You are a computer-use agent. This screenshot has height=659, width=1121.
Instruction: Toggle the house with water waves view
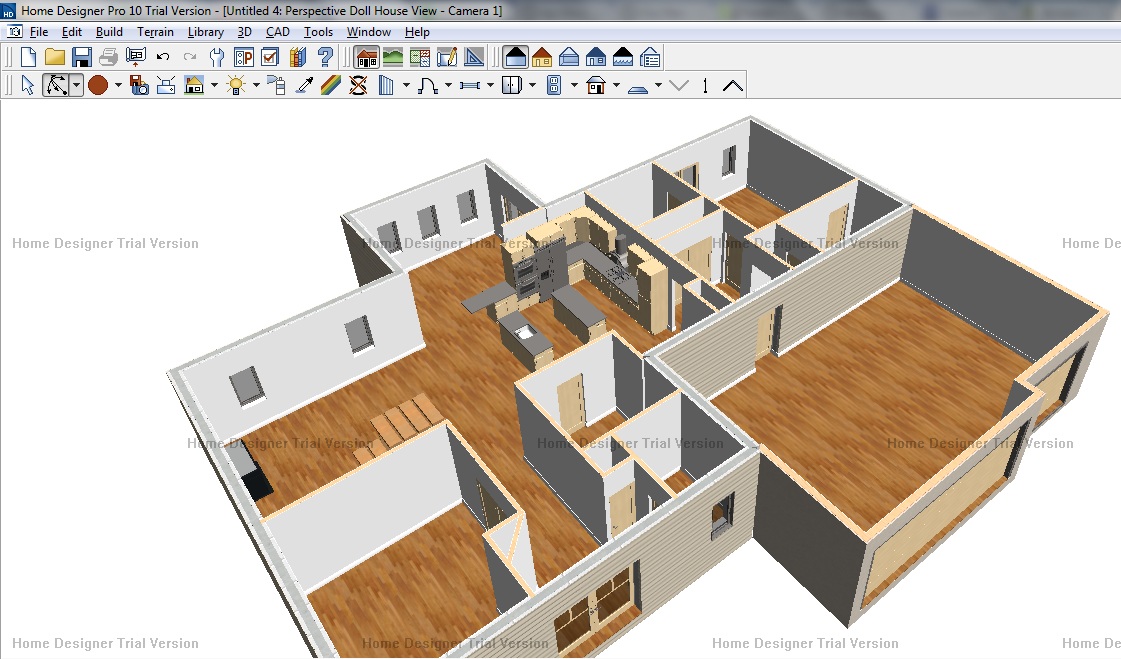(623, 57)
